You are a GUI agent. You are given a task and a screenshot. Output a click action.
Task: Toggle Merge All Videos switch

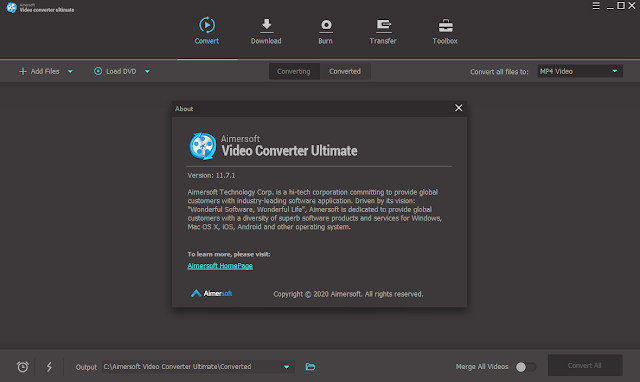(526, 367)
